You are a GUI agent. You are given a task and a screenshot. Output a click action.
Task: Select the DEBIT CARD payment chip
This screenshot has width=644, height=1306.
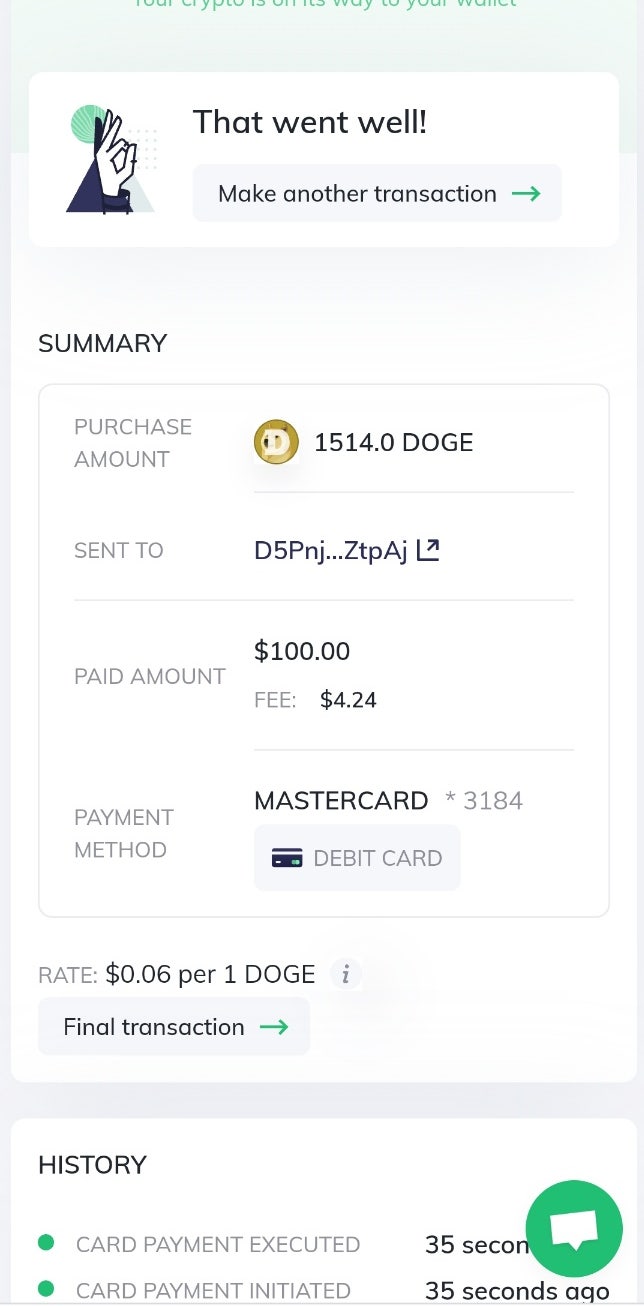pyautogui.click(x=357, y=858)
